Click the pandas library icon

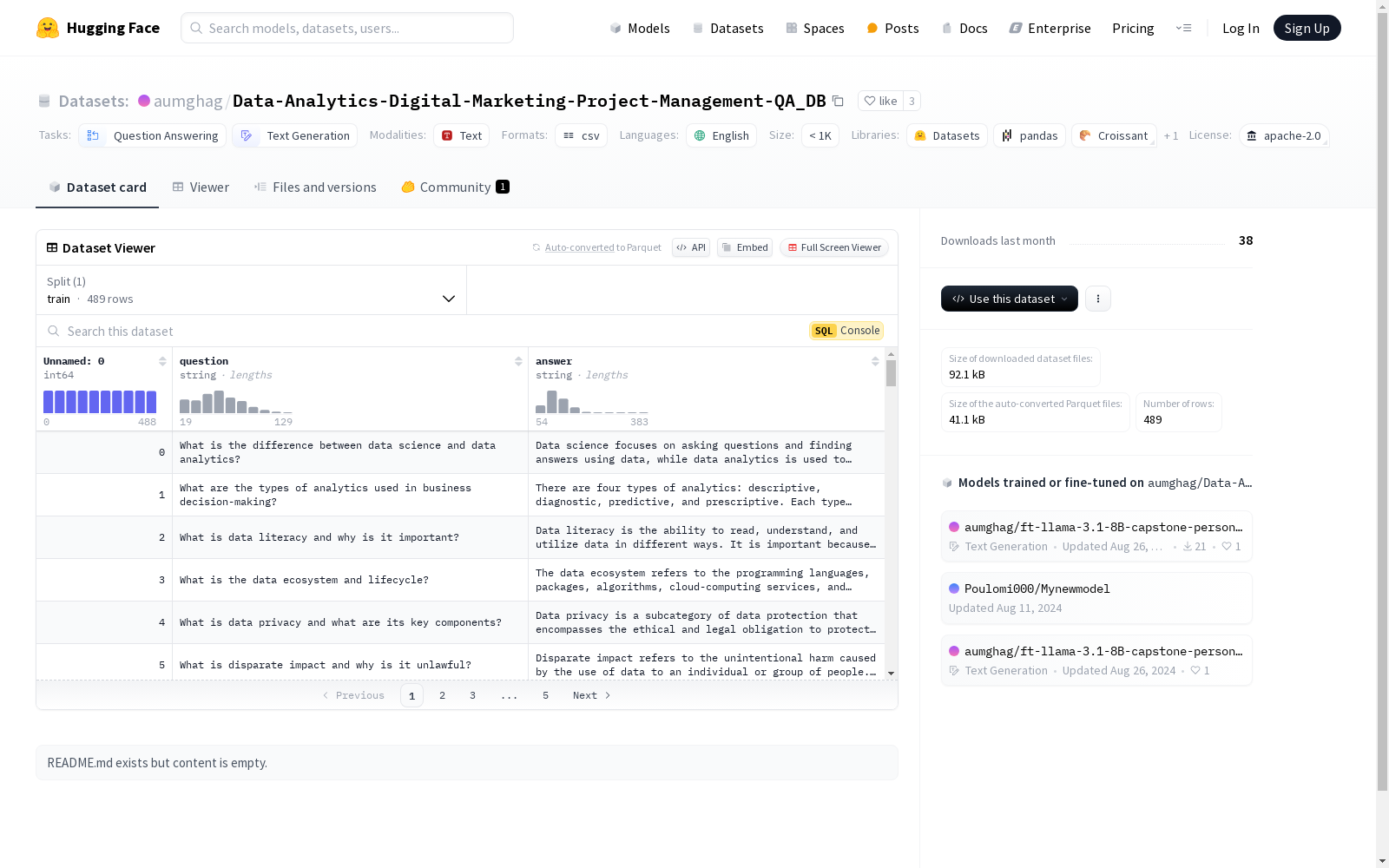coord(1007,135)
